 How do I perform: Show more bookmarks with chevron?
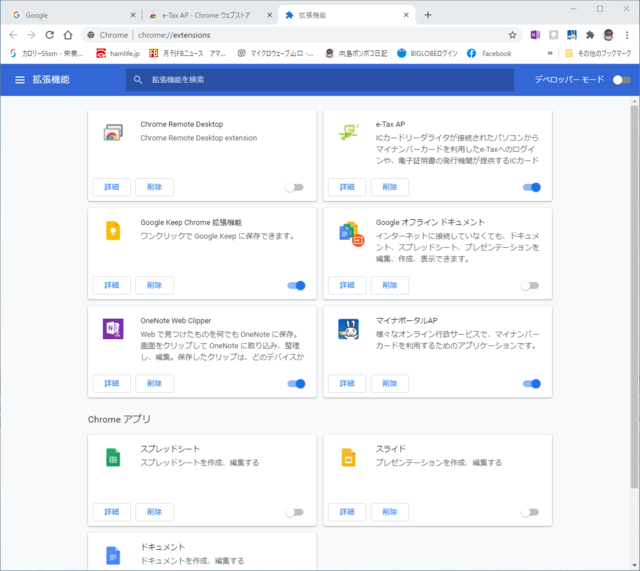click(x=550, y=53)
